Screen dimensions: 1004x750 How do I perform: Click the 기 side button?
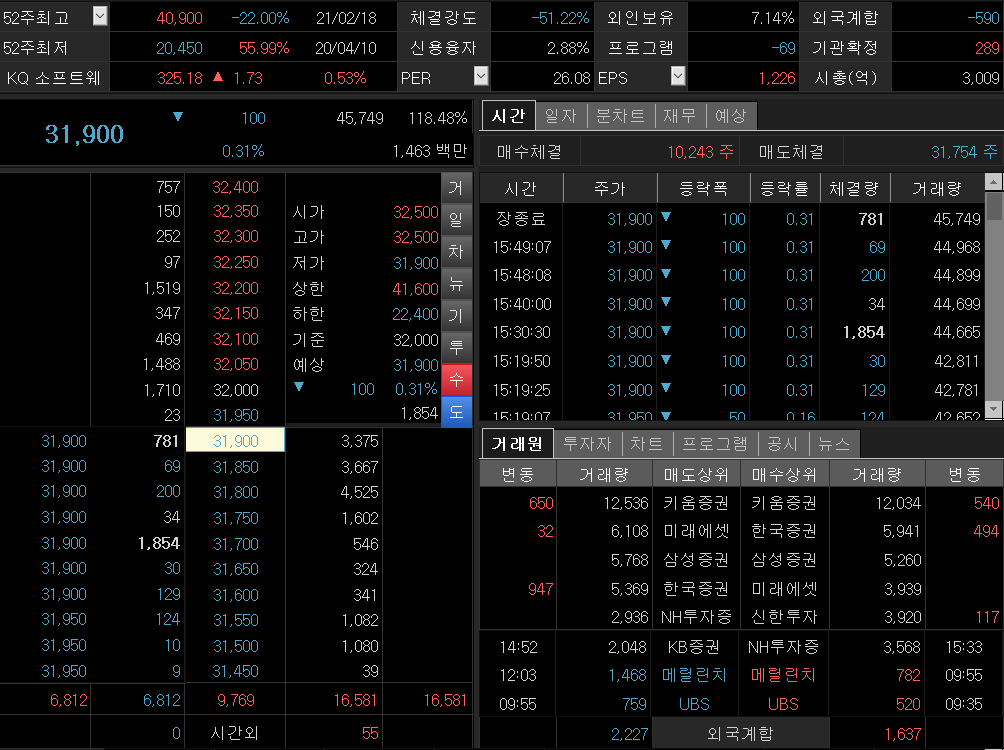(456, 316)
